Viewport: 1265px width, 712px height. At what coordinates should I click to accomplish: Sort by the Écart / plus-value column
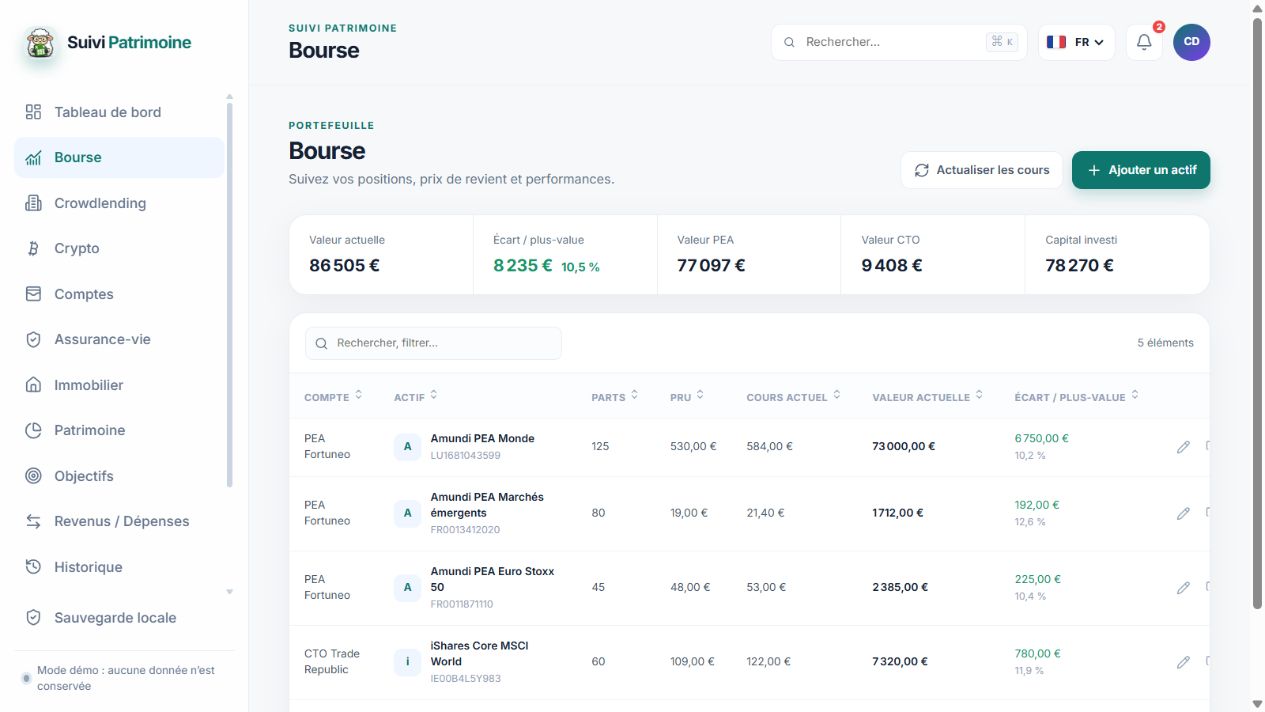(1077, 397)
